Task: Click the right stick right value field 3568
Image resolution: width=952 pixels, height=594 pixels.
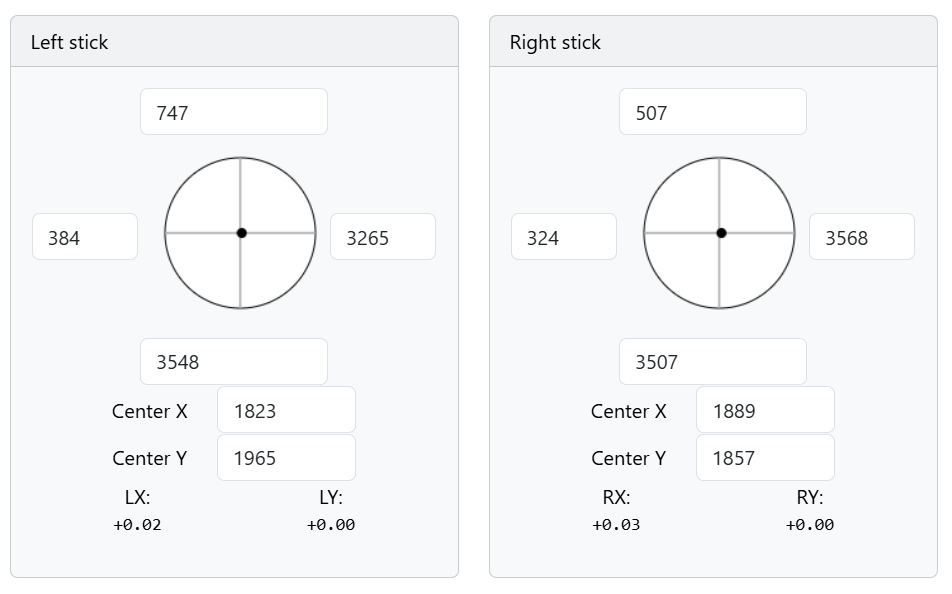Action: click(x=861, y=237)
